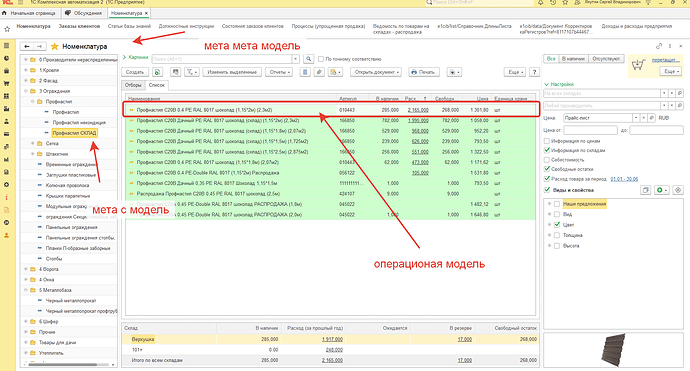Image resolution: width=690 pixels, height=371 pixels.
Task: Click the gear icon in left sidebar
Action: (7, 185)
